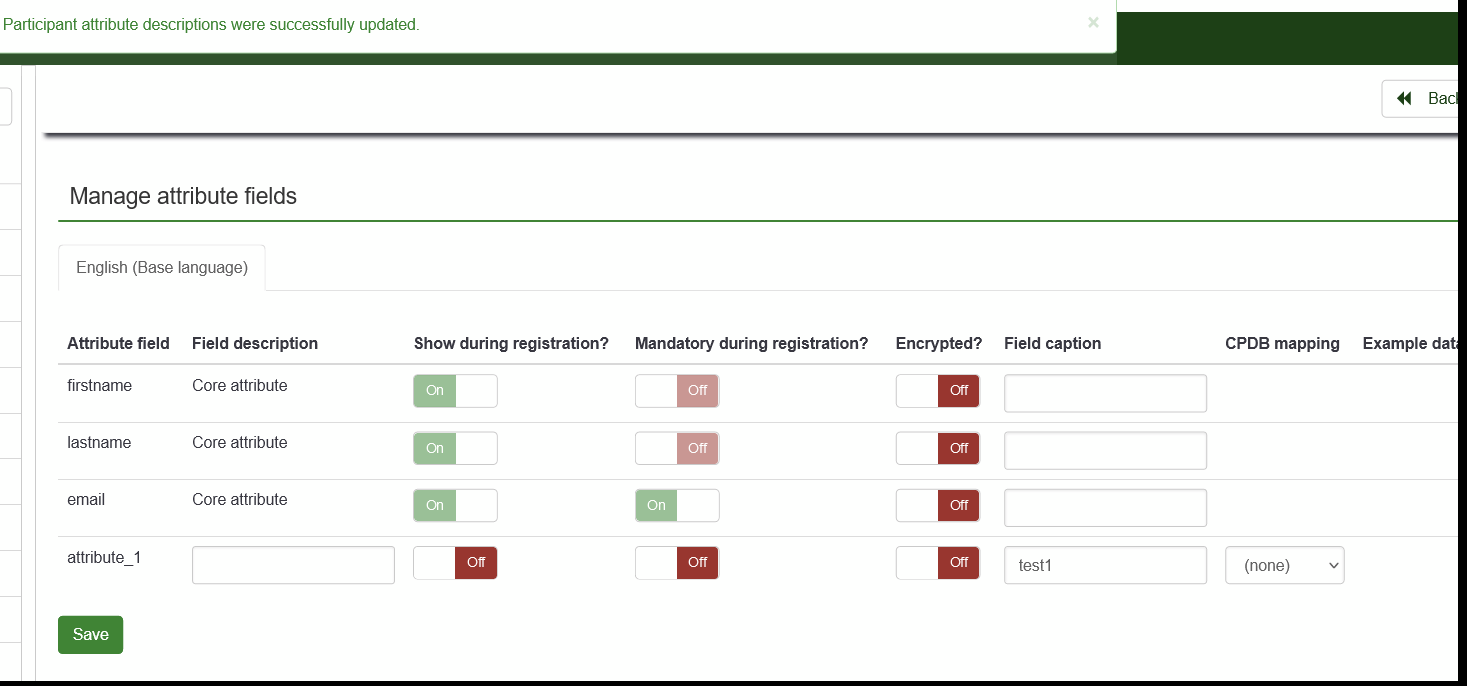Toggle lastname Show during registration switch
The width and height of the screenshot is (1467, 686).
click(x=455, y=448)
